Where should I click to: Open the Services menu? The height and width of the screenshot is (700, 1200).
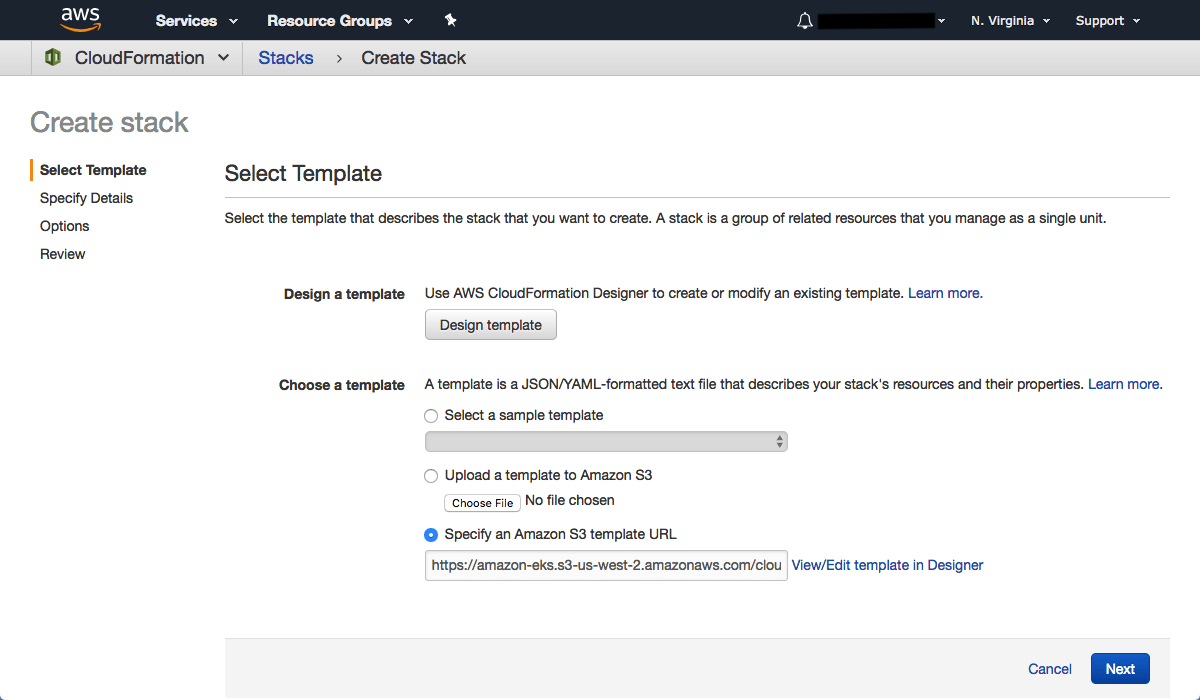pos(197,20)
